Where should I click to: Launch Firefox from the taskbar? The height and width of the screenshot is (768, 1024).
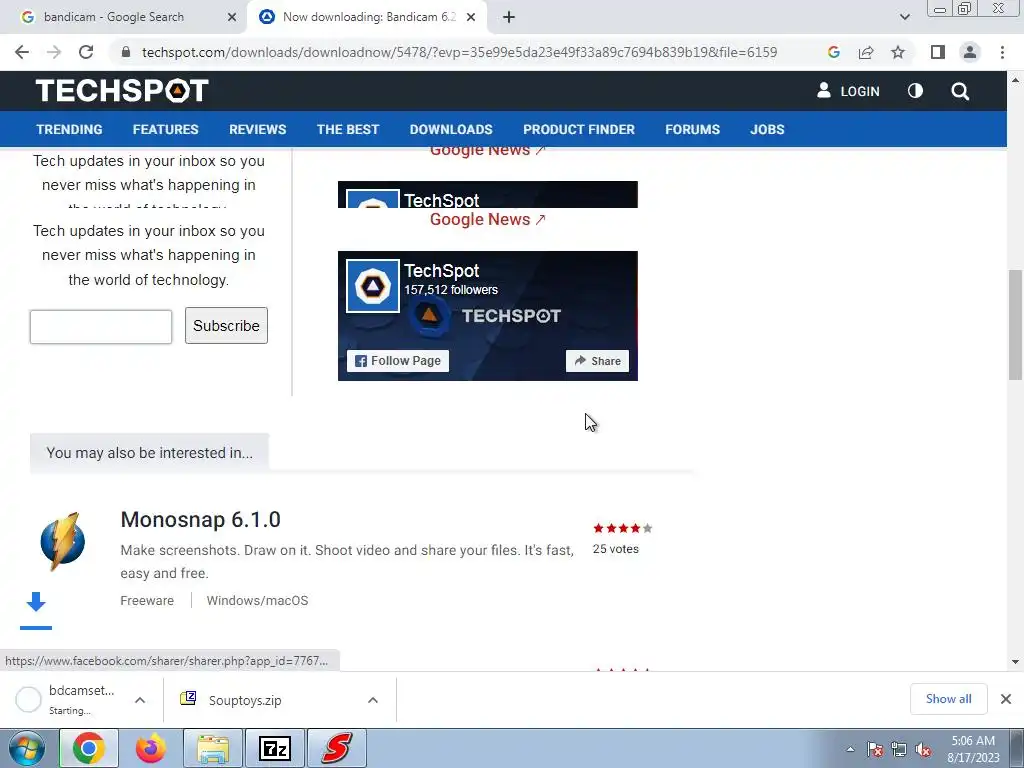coord(150,748)
